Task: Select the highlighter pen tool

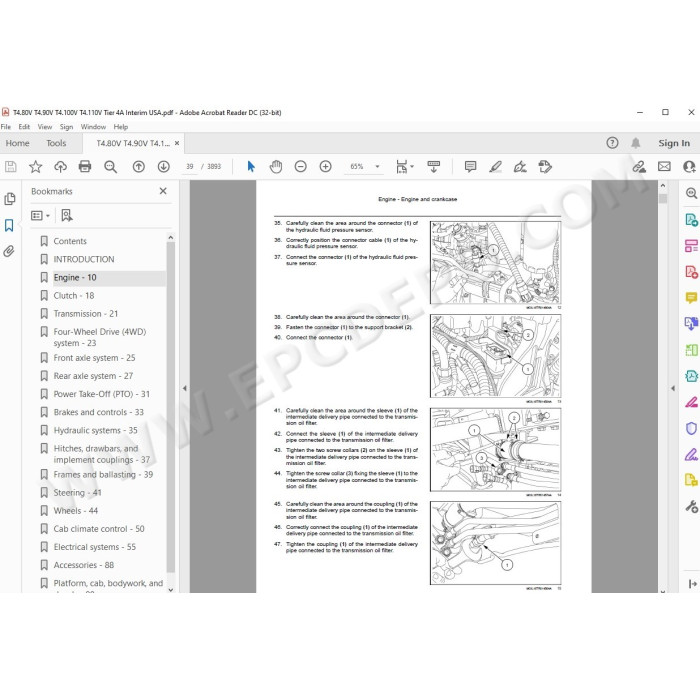Action: pyautogui.click(x=495, y=167)
